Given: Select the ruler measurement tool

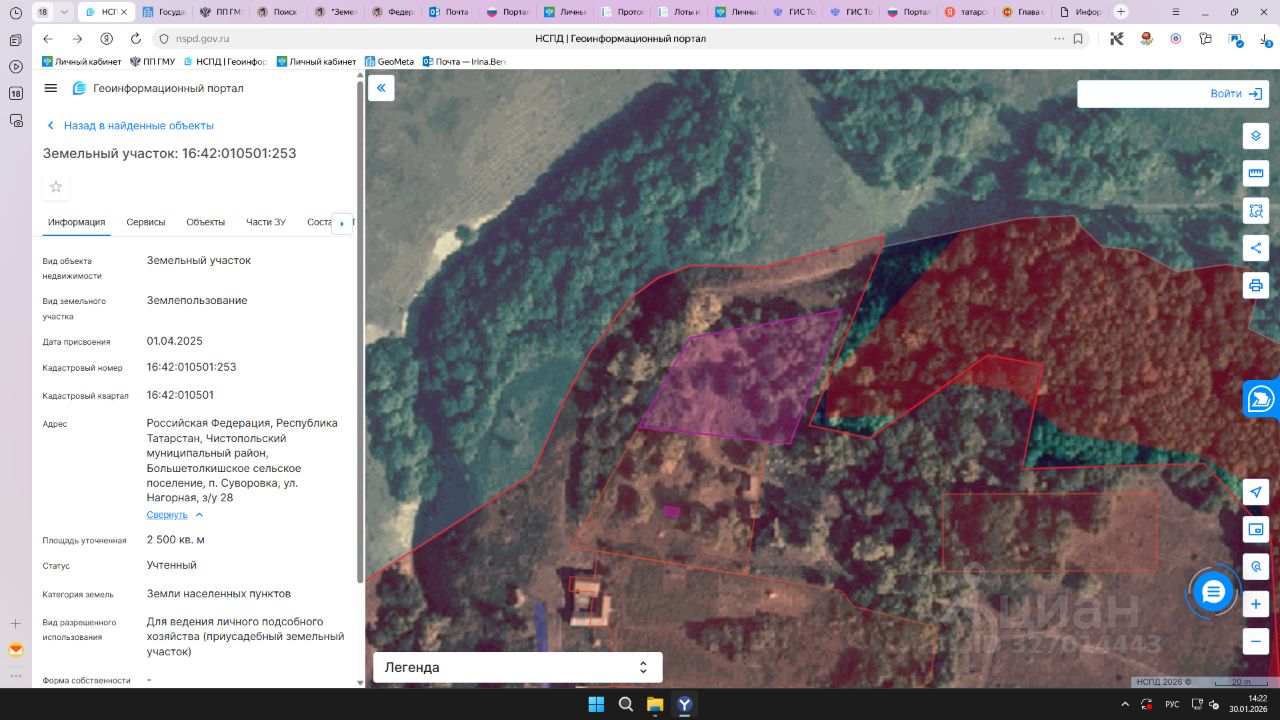Looking at the screenshot, I should click(1256, 173).
